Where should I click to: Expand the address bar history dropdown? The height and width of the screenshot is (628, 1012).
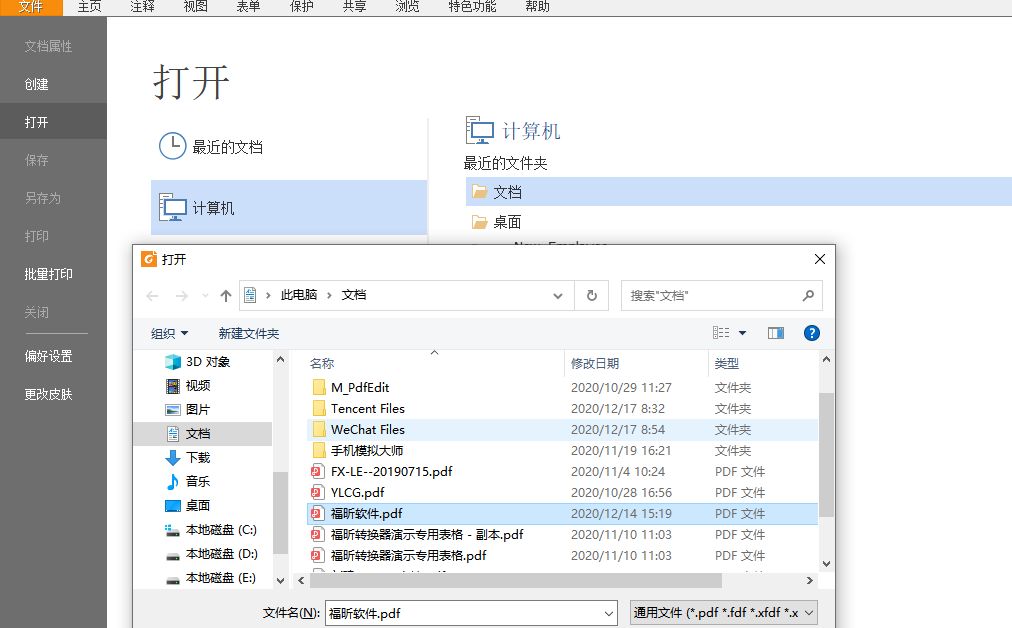coord(557,295)
